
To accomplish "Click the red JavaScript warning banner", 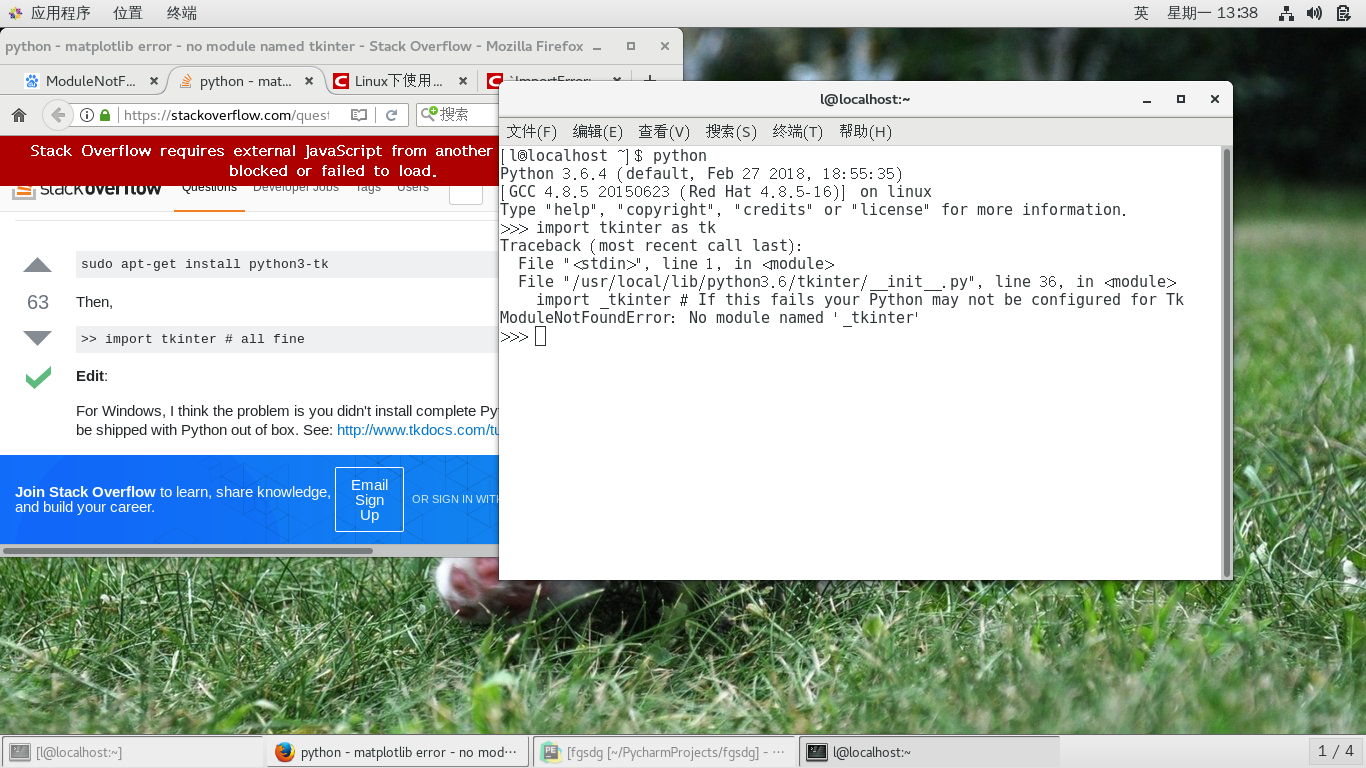I will coord(250,161).
